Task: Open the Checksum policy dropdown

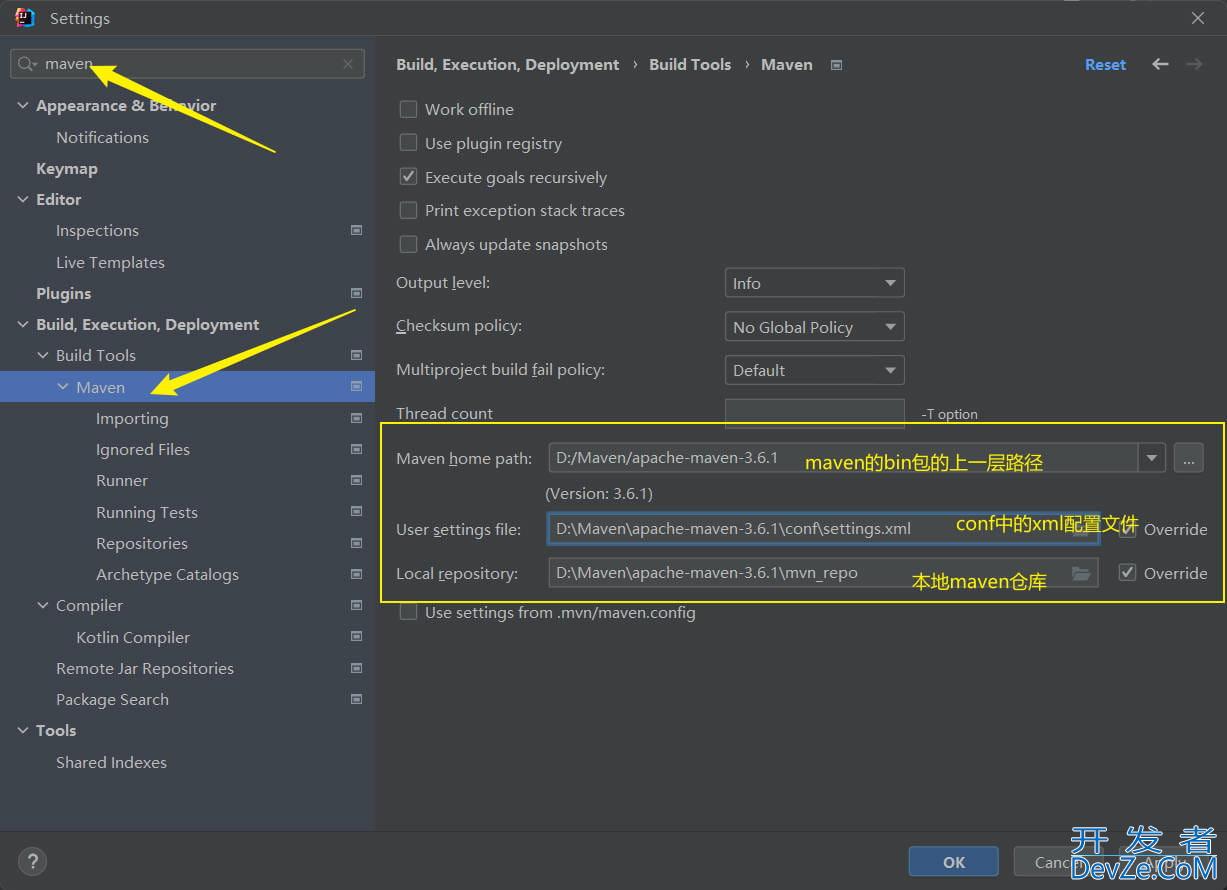Action: coord(814,327)
